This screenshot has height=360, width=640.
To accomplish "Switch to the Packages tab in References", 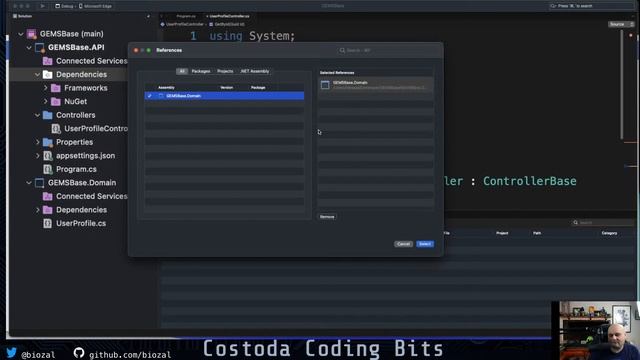I will 201,71.
